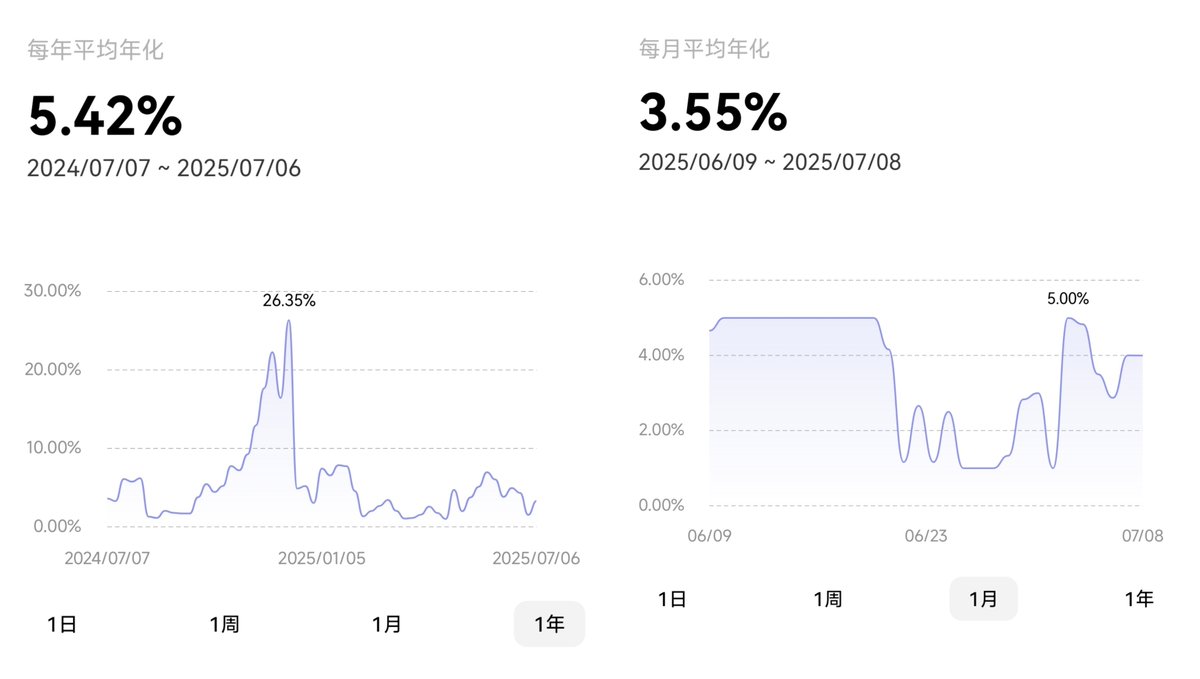Screen dimensions: 1200x679
Task: Click the 2.00% y-axis label
Action: coord(661,430)
